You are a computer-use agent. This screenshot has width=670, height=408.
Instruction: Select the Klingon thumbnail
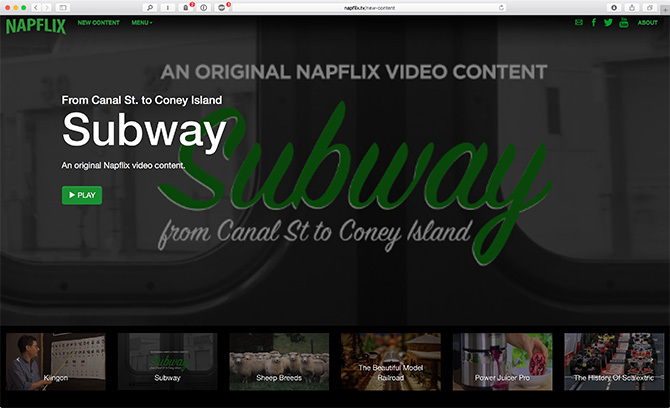tap(56, 361)
